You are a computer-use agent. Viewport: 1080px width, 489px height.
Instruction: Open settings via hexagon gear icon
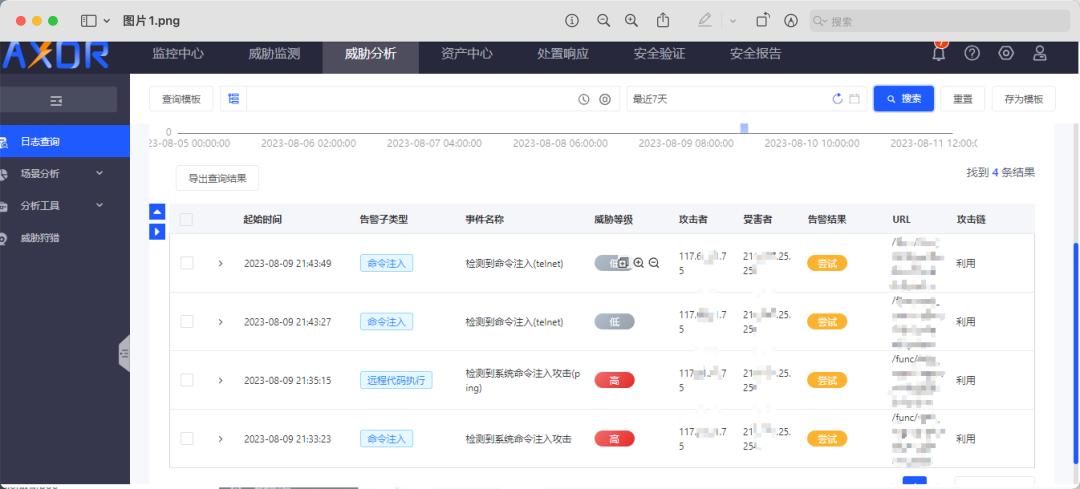coord(1006,54)
